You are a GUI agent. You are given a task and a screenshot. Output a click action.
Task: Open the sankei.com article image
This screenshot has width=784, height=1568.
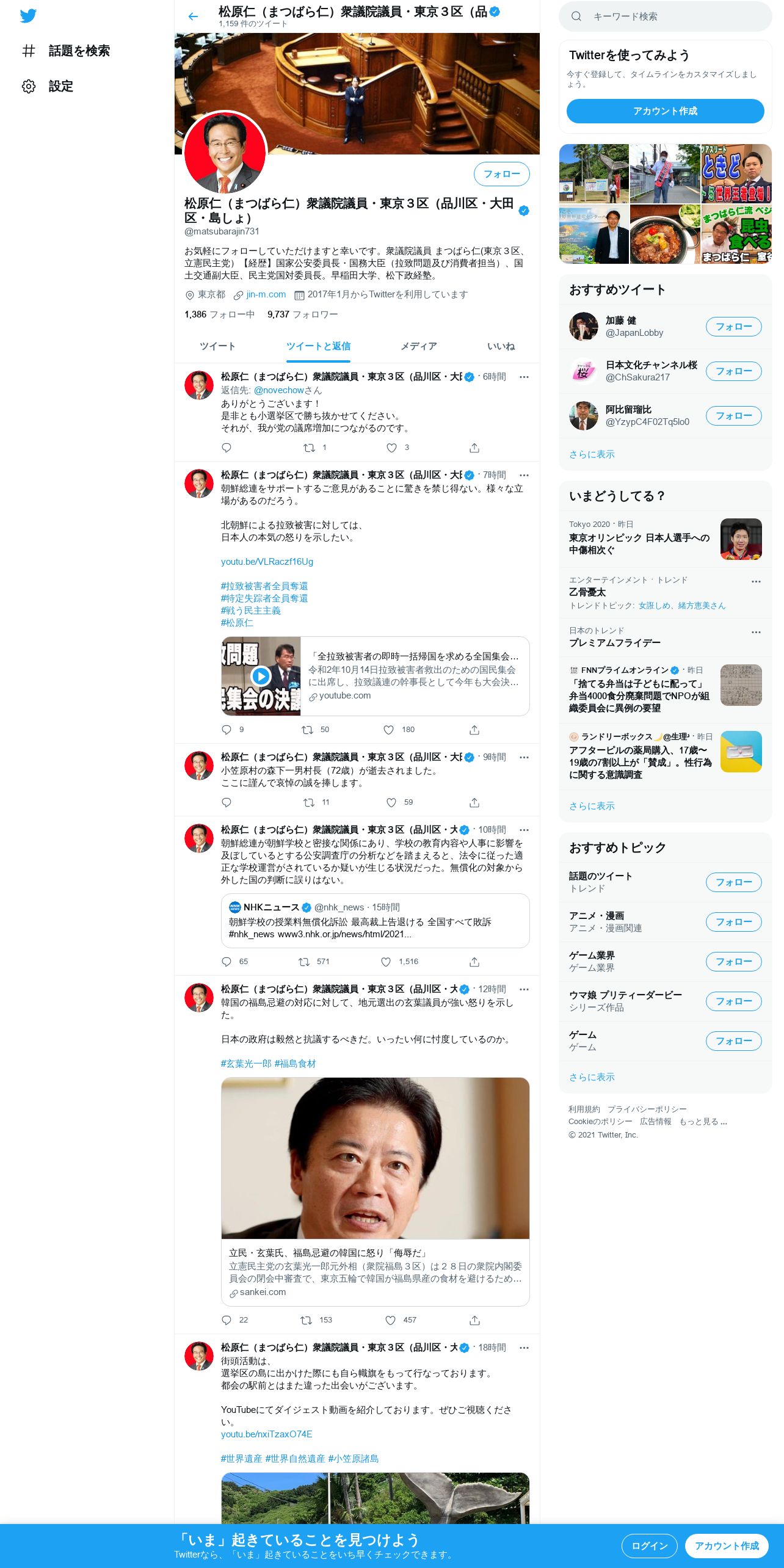pyautogui.click(x=375, y=1158)
